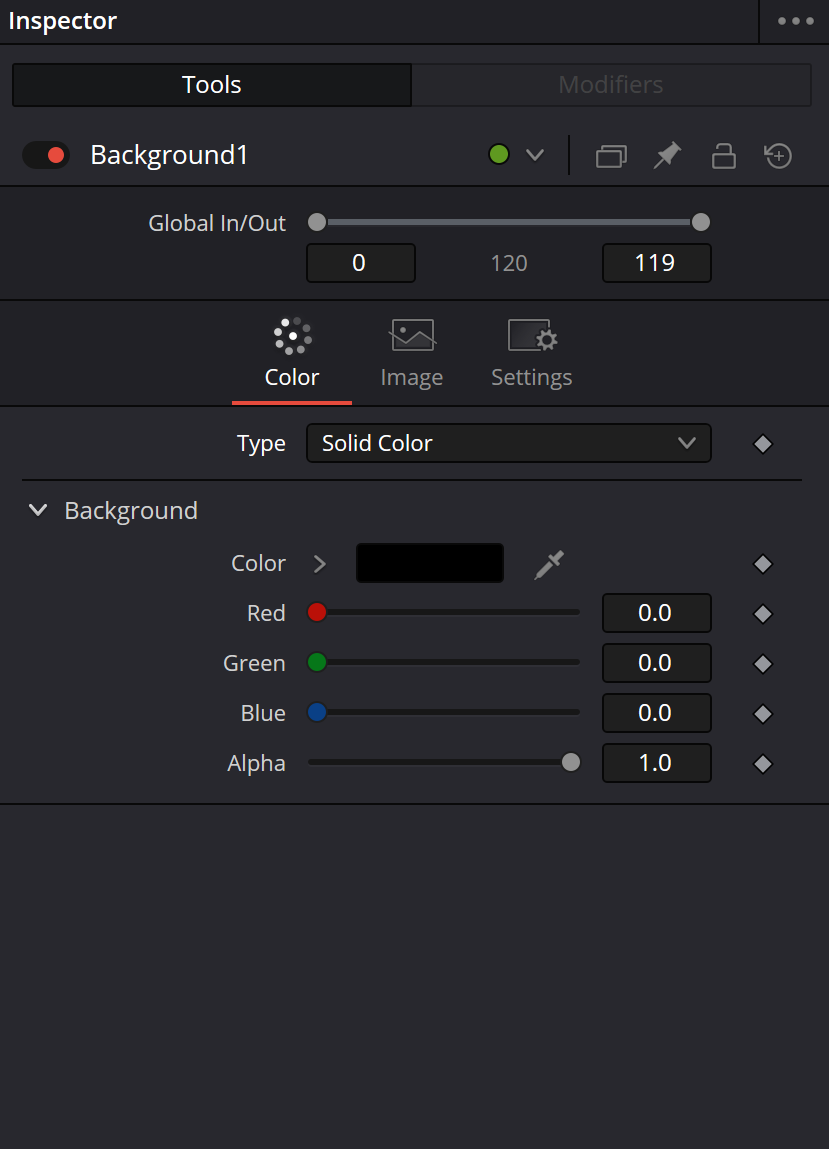This screenshot has height=1149, width=829.
Task: Reset Background1 settings to default
Action: pos(778,155)
